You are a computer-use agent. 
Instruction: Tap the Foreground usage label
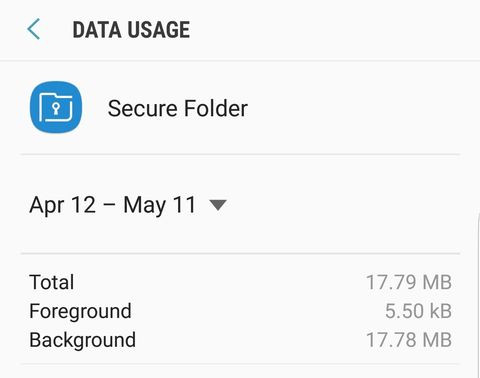point(80,311)
